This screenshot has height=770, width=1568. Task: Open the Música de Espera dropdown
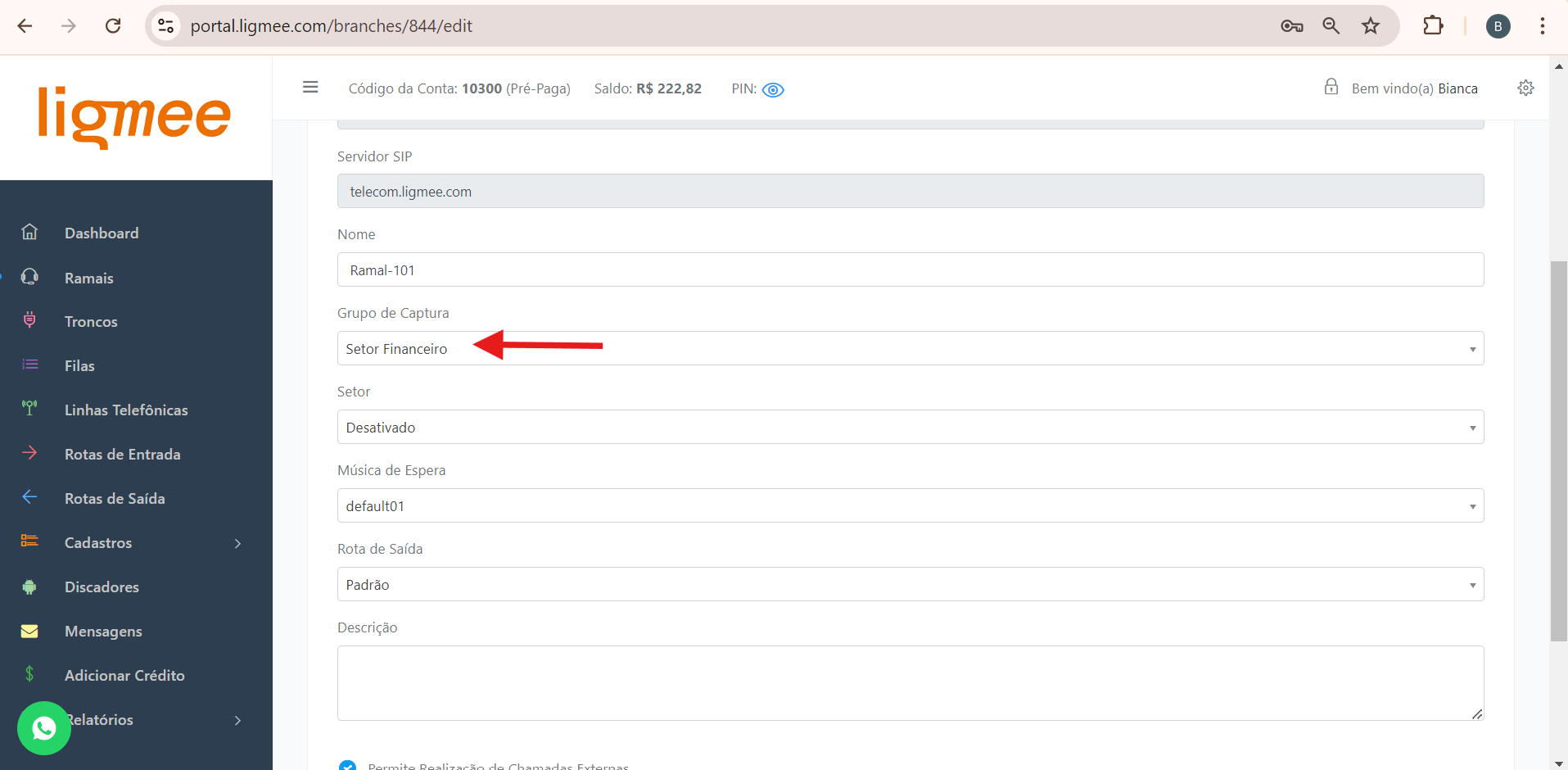click(910, 506)
